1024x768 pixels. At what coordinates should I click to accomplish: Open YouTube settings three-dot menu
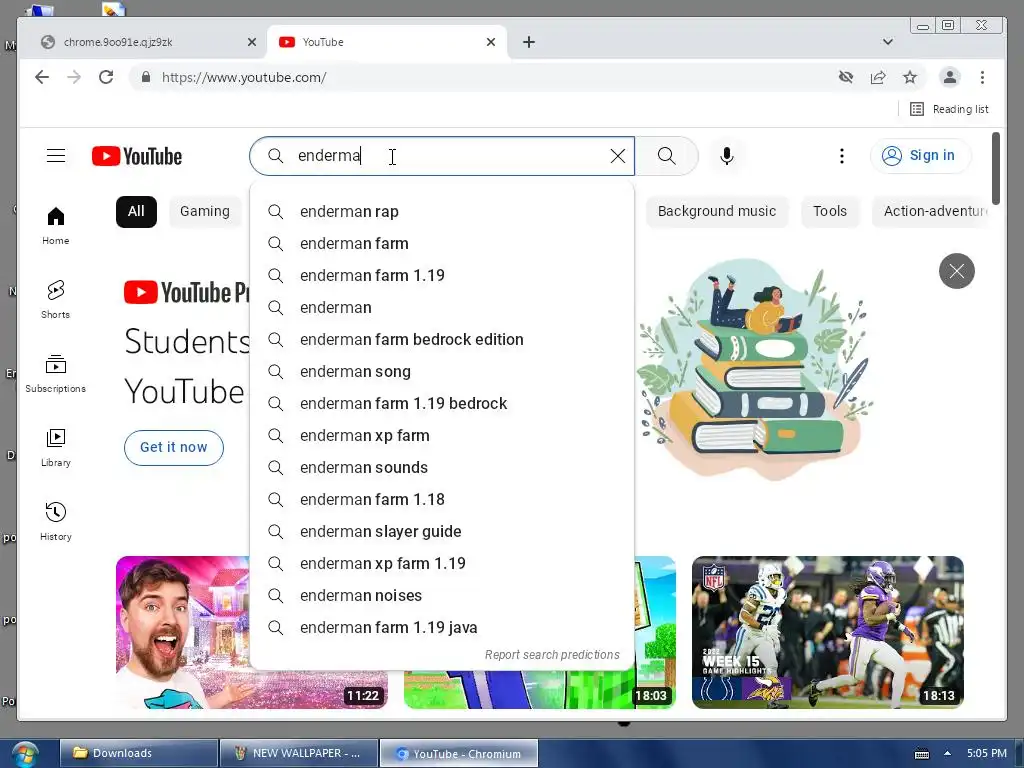click(842, 156)
